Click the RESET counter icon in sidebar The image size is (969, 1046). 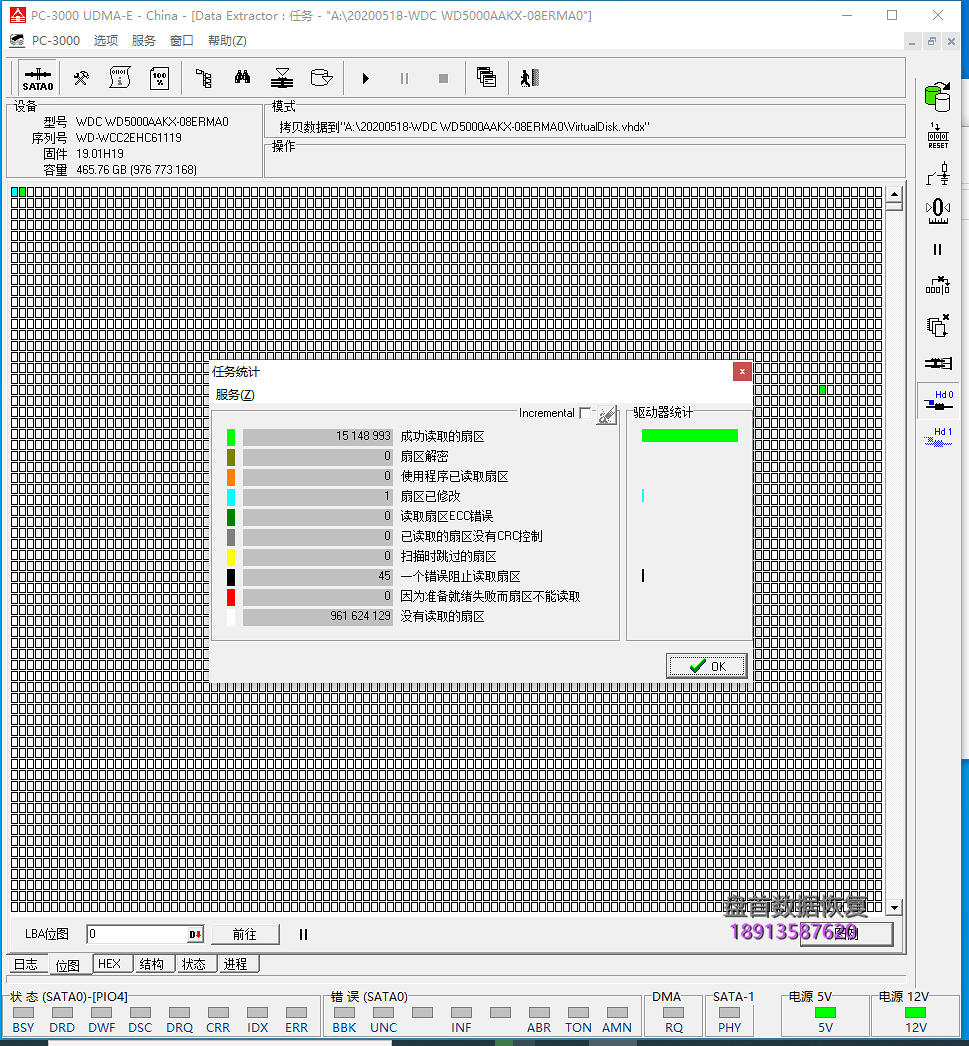[x=937, y=137]
